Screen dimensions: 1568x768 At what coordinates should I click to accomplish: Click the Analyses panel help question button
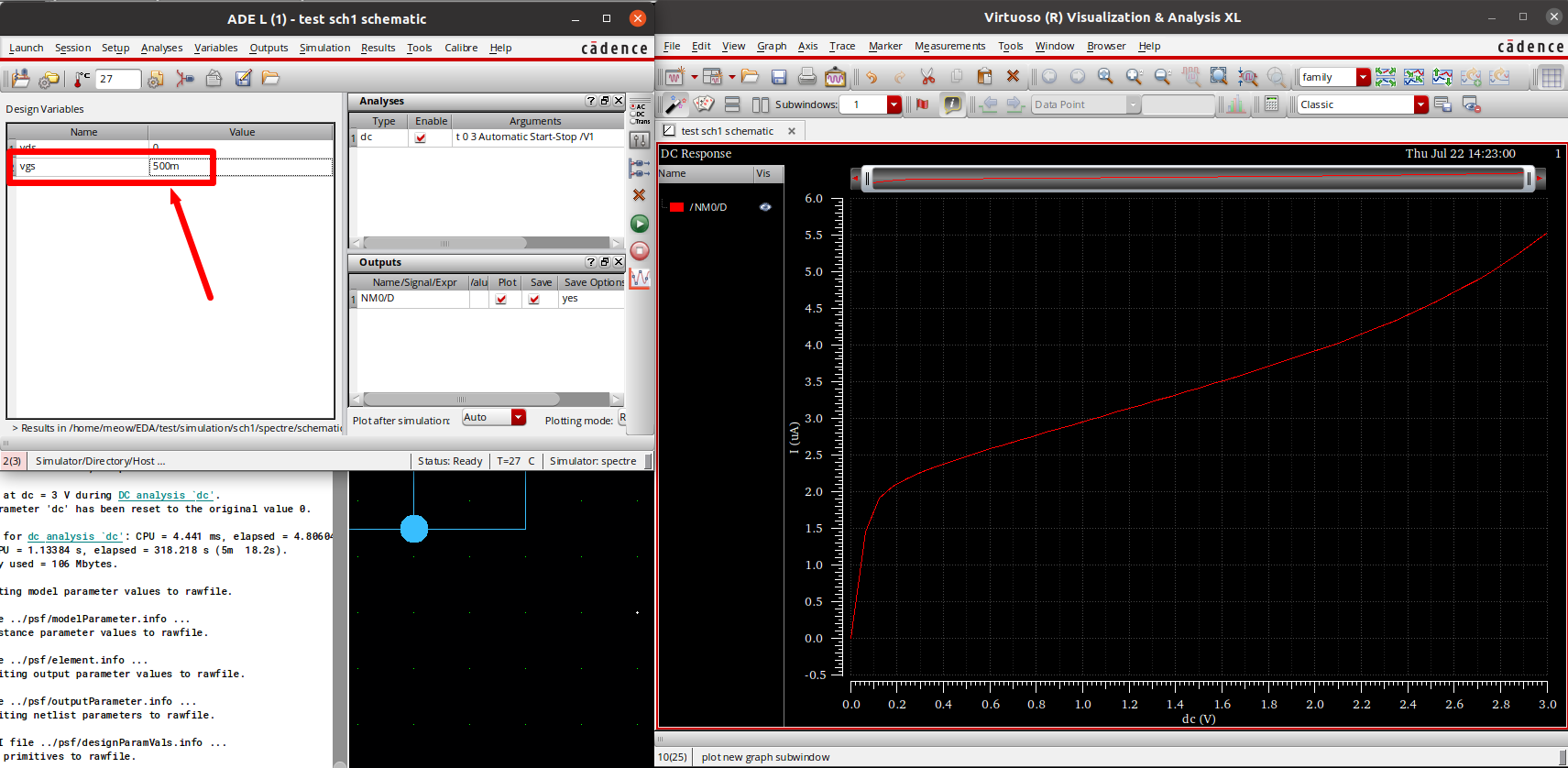click(x=590, y=101)
